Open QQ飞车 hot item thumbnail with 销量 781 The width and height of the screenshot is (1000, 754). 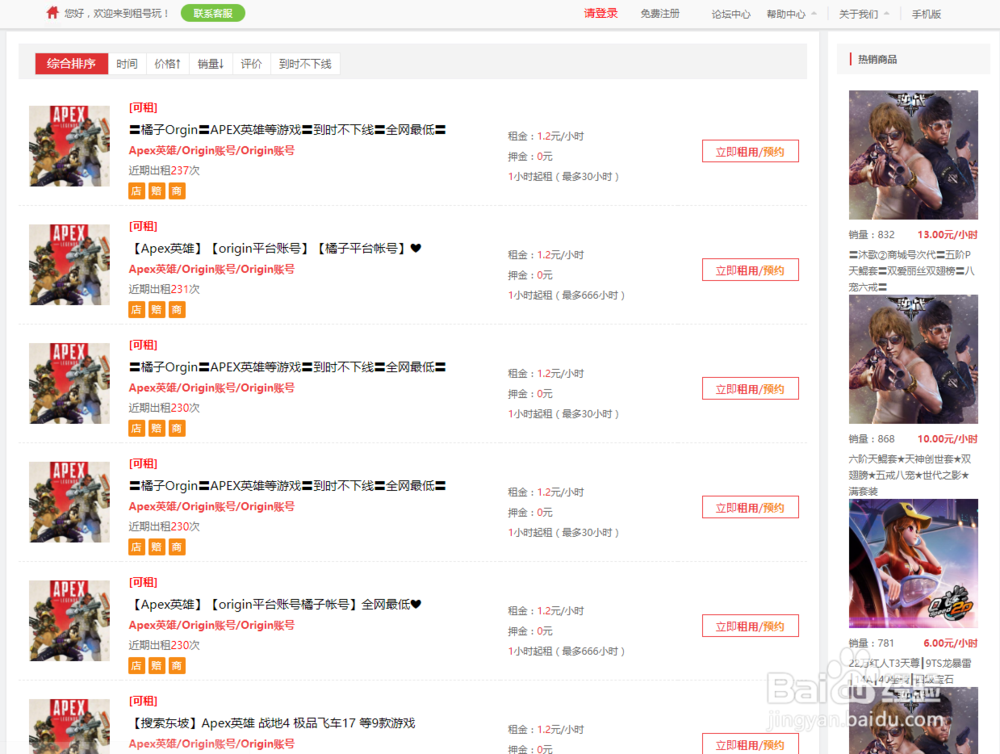tap(913, 563)
